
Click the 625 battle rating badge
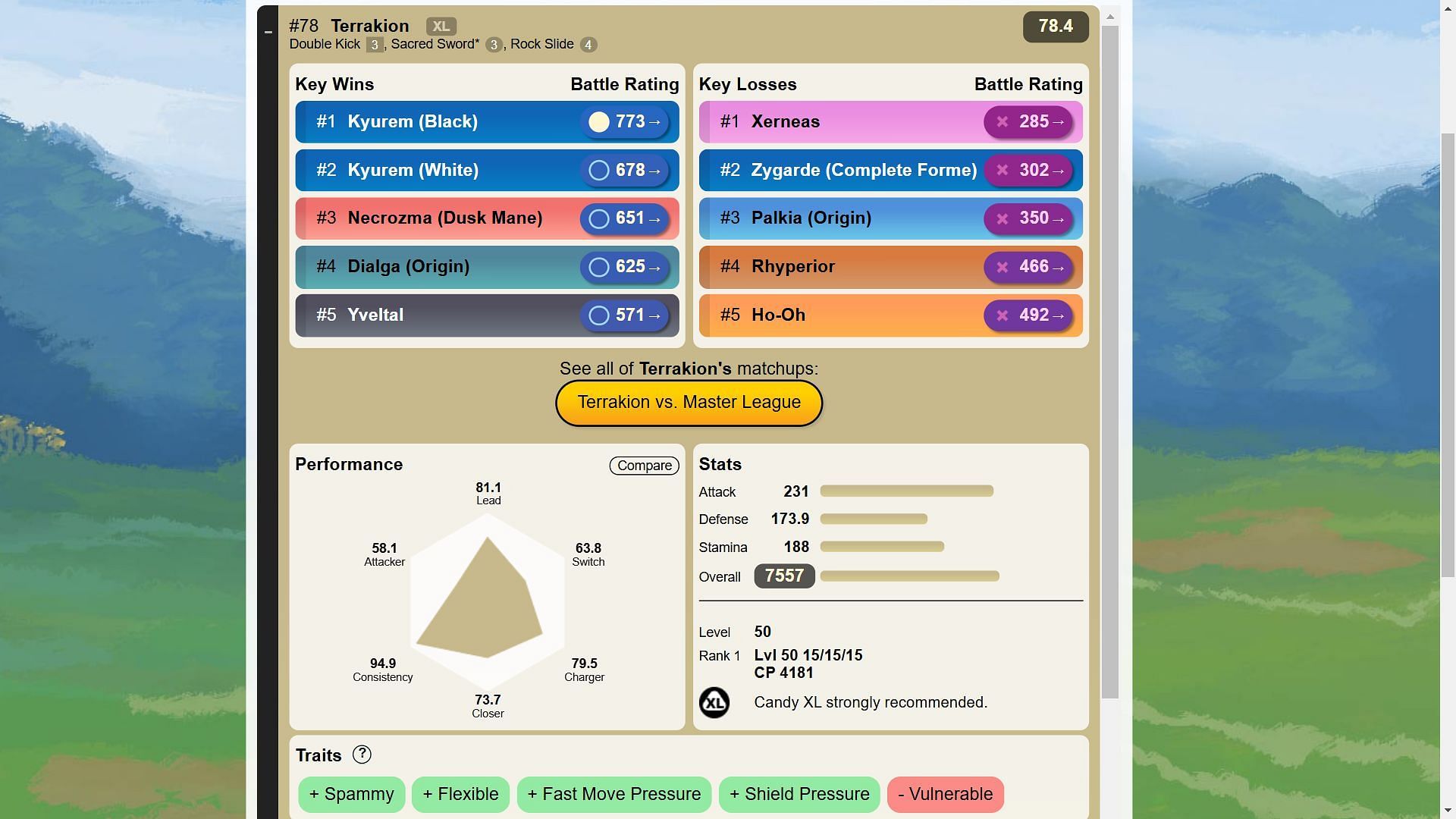pos(624,267)
